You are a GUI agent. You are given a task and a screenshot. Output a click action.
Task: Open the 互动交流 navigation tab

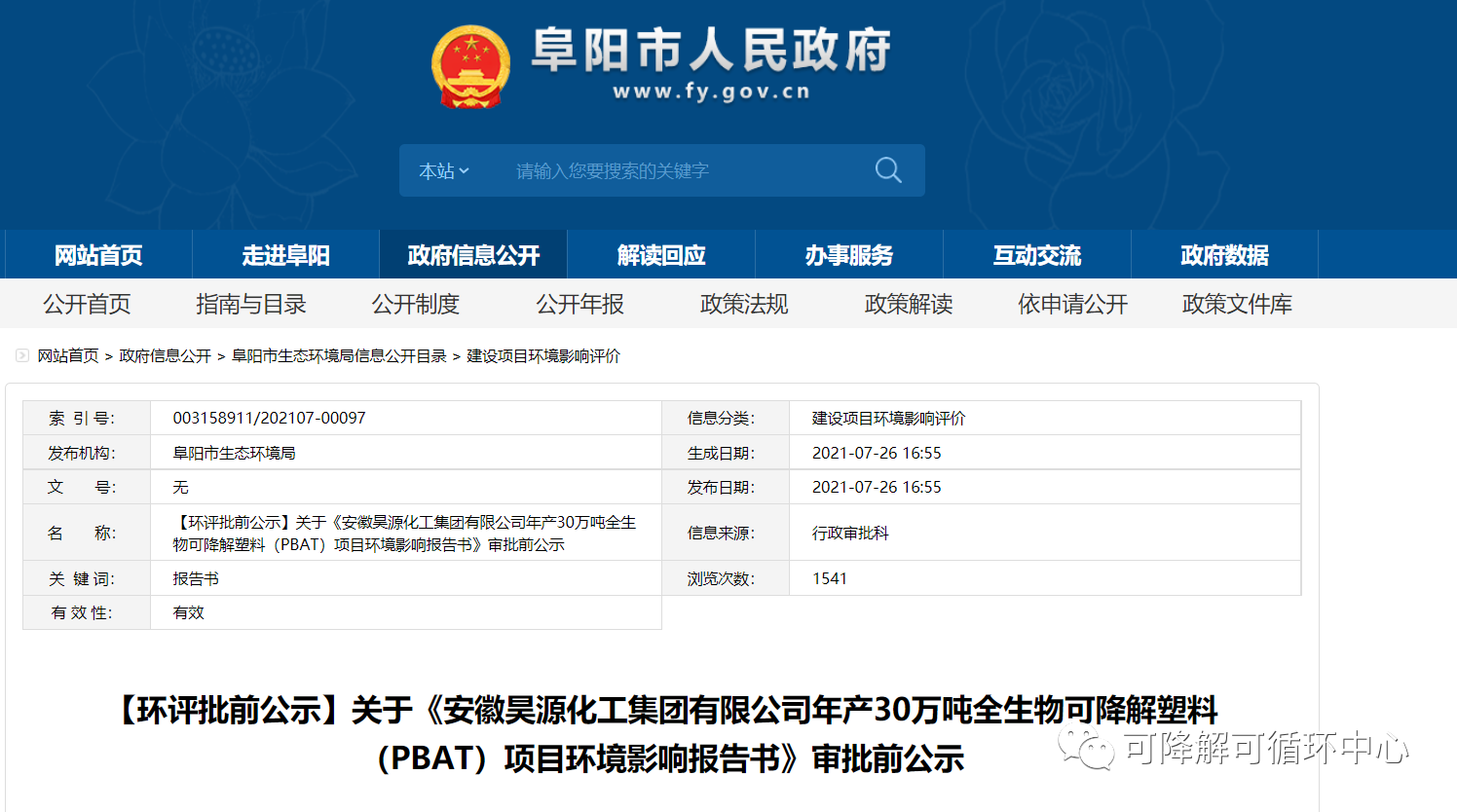coord(1037,255)
